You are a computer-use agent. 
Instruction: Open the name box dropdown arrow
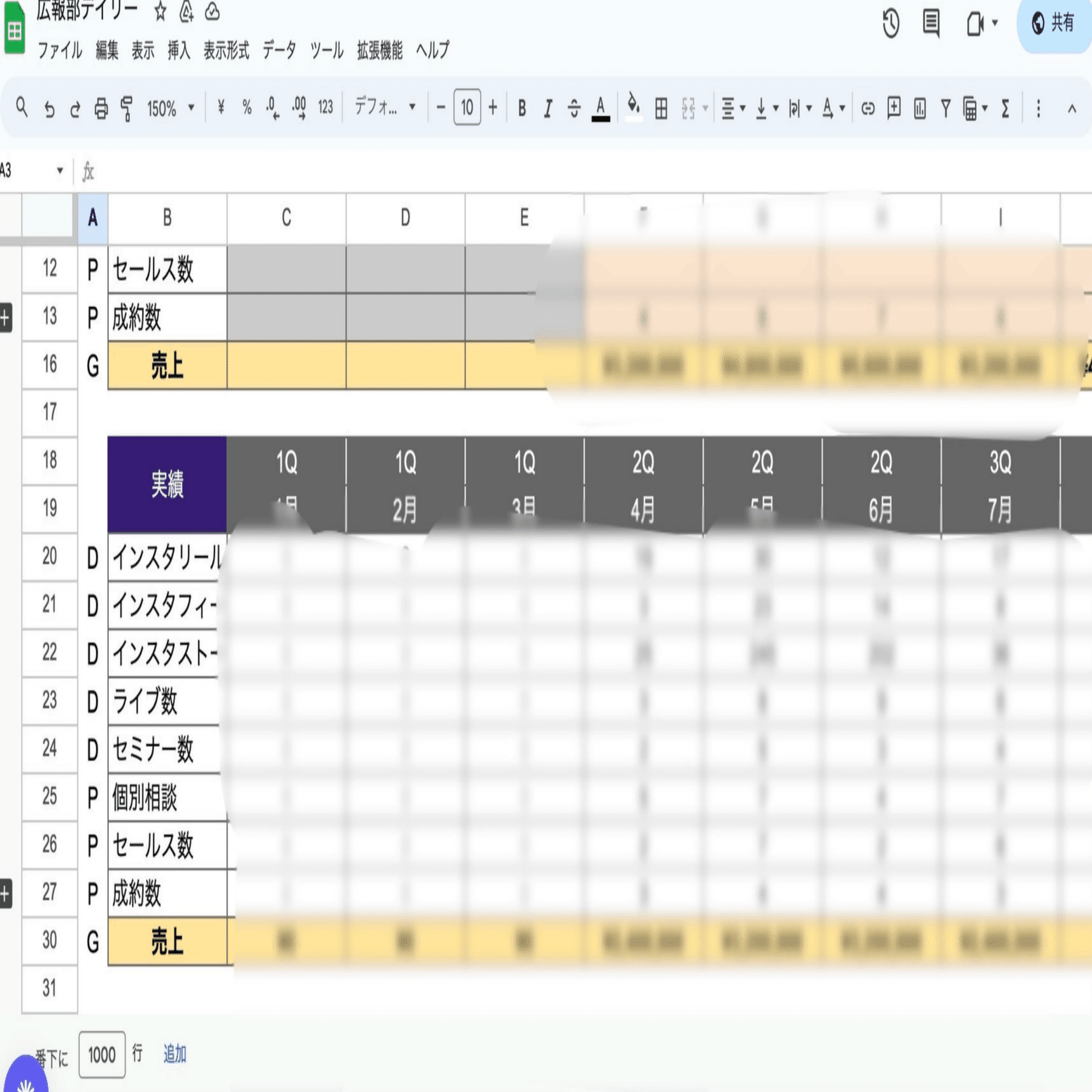coord(60,170)
